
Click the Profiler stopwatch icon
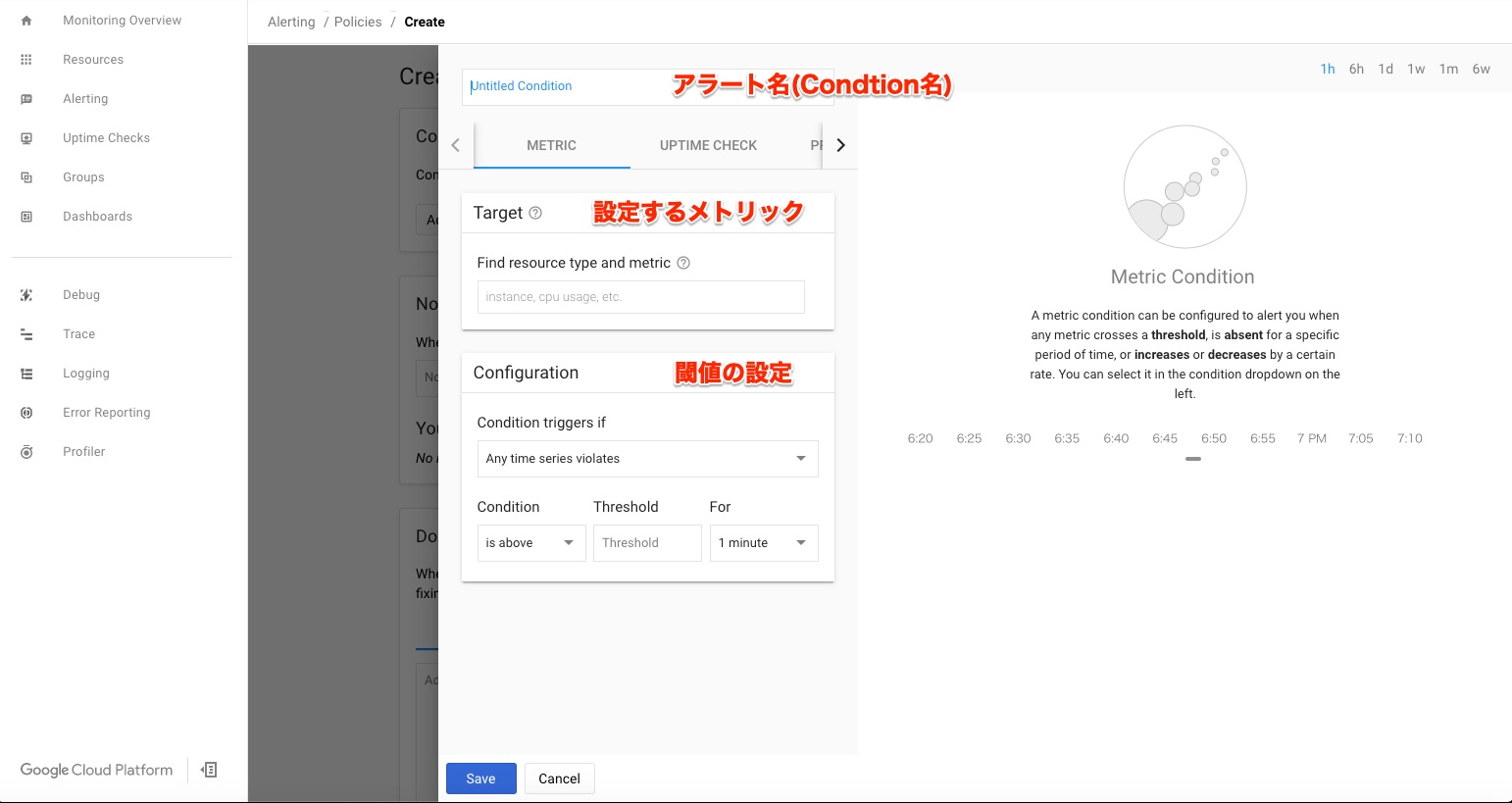tap(26, 451)
